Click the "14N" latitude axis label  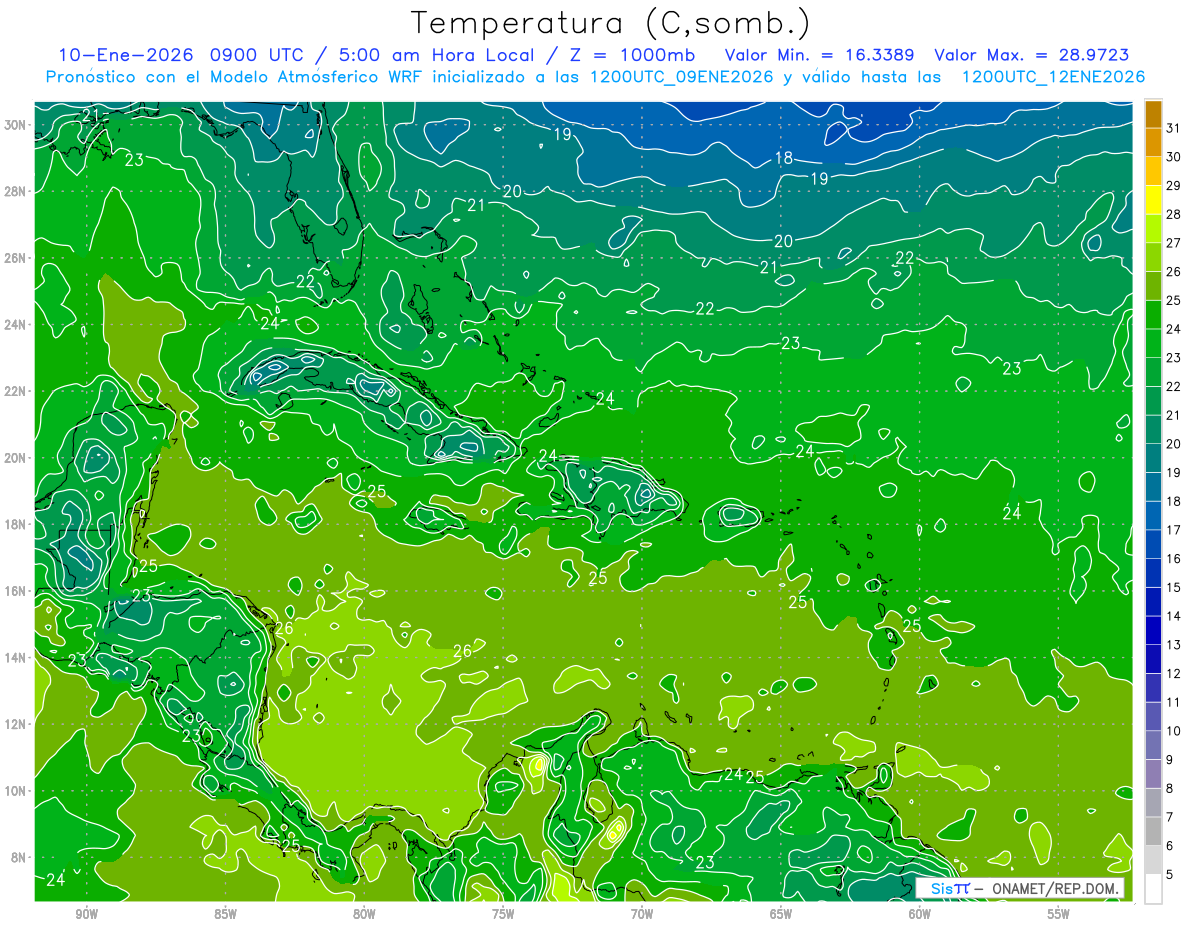coord(16,657)
